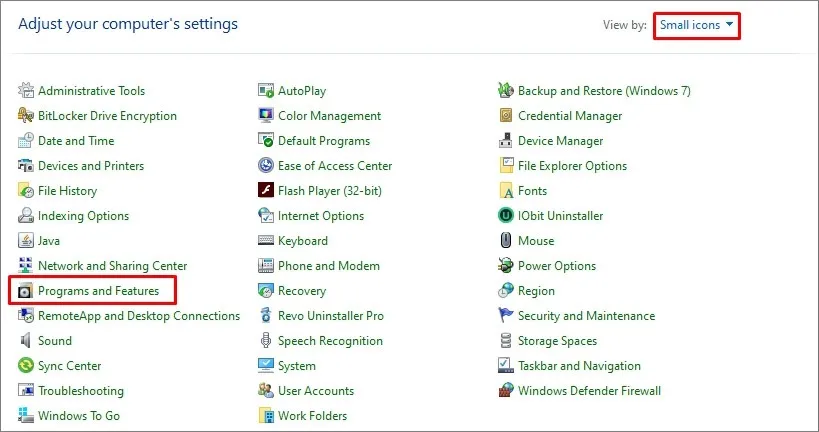Viewport: 819px width, 432px height.
Task: Click the Fonts letter A icon
Action: coord(506,191)
